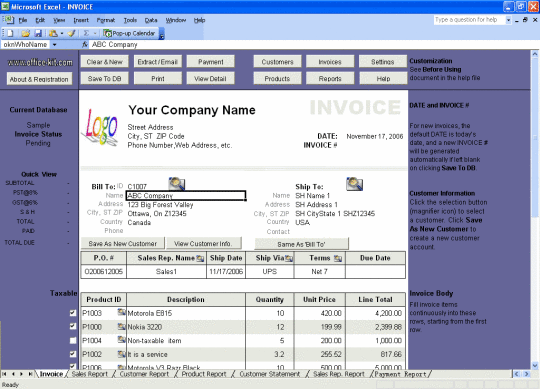Open the Tools menu

click(130, 20)
